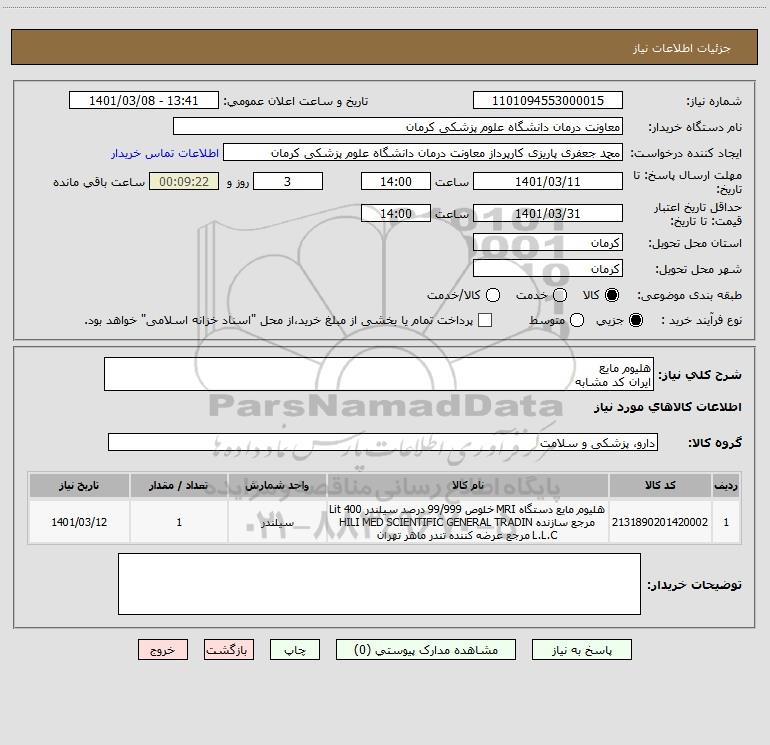Screen dimensions: 770x745
Task: Click the تاریخ نیاز column header
Action: tap(79, 485)
